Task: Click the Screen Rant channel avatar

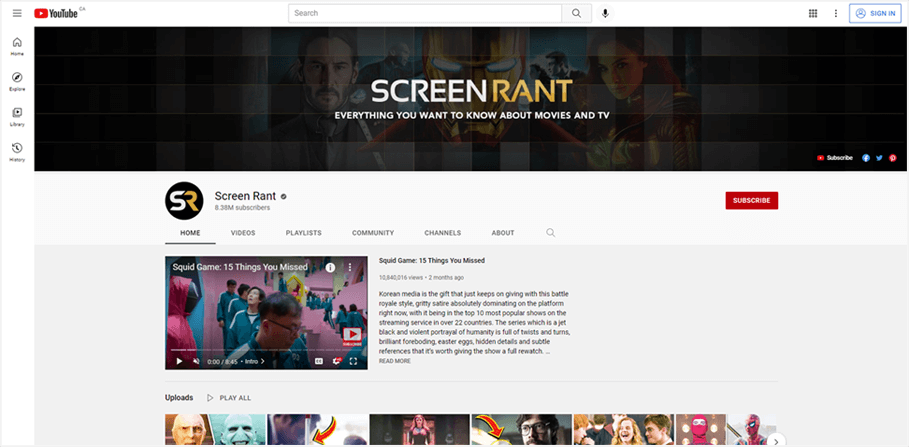Action: pyautogui.click(x=184, y=201)
